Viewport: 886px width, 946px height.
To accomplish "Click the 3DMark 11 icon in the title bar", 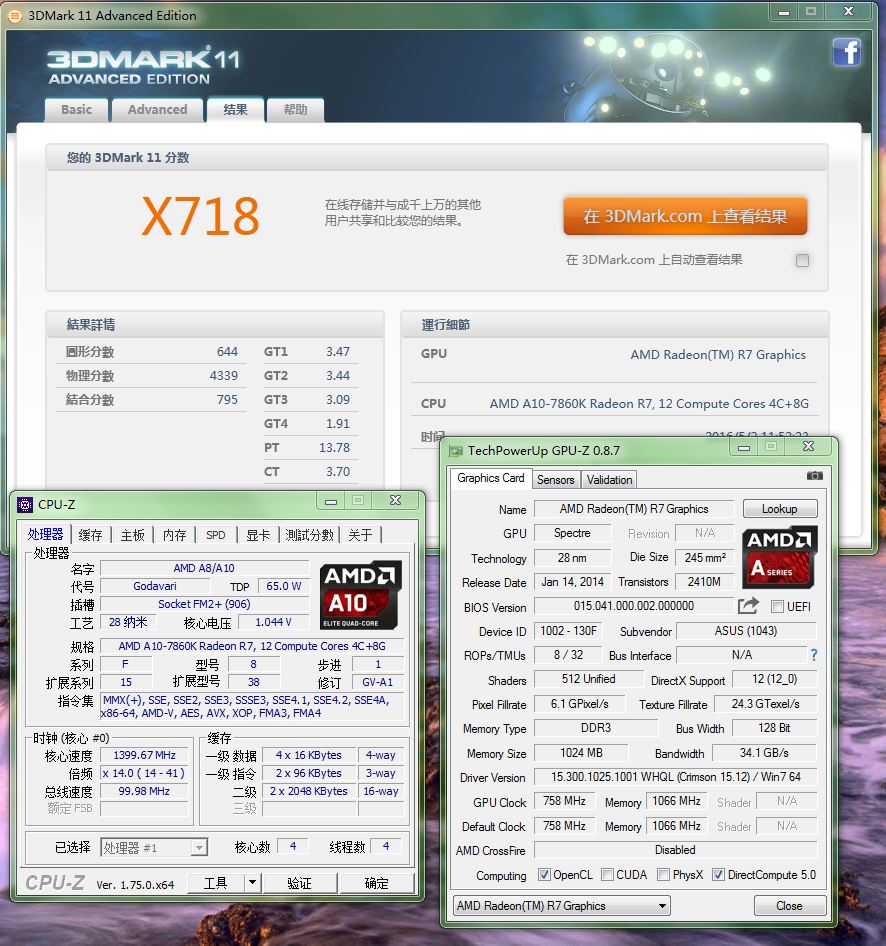I will tap(12, 14).
